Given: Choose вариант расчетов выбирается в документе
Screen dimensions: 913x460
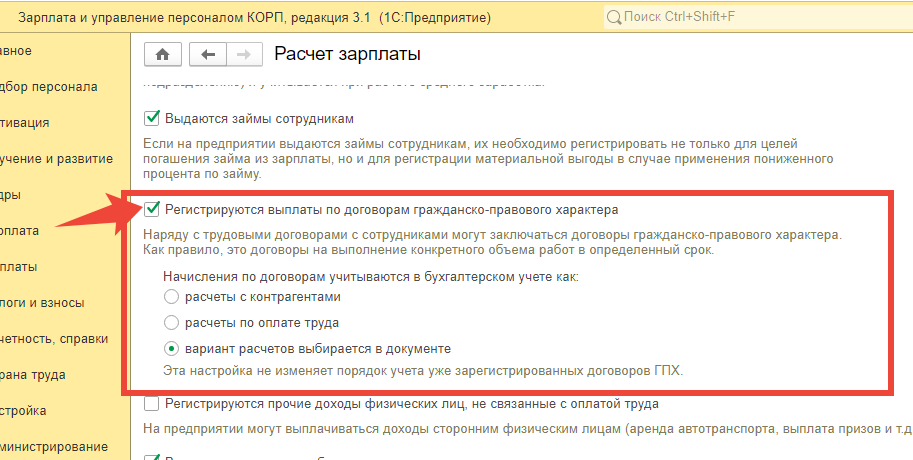Looking at the screenshot, I should click(x=171, y=349).
